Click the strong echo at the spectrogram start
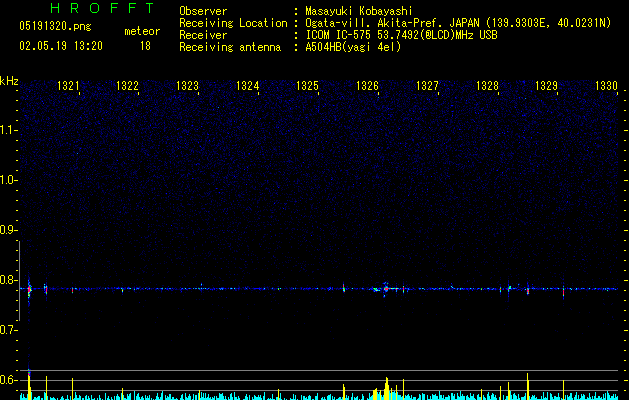This screenshot has width=629, height=400. [29, 289]
